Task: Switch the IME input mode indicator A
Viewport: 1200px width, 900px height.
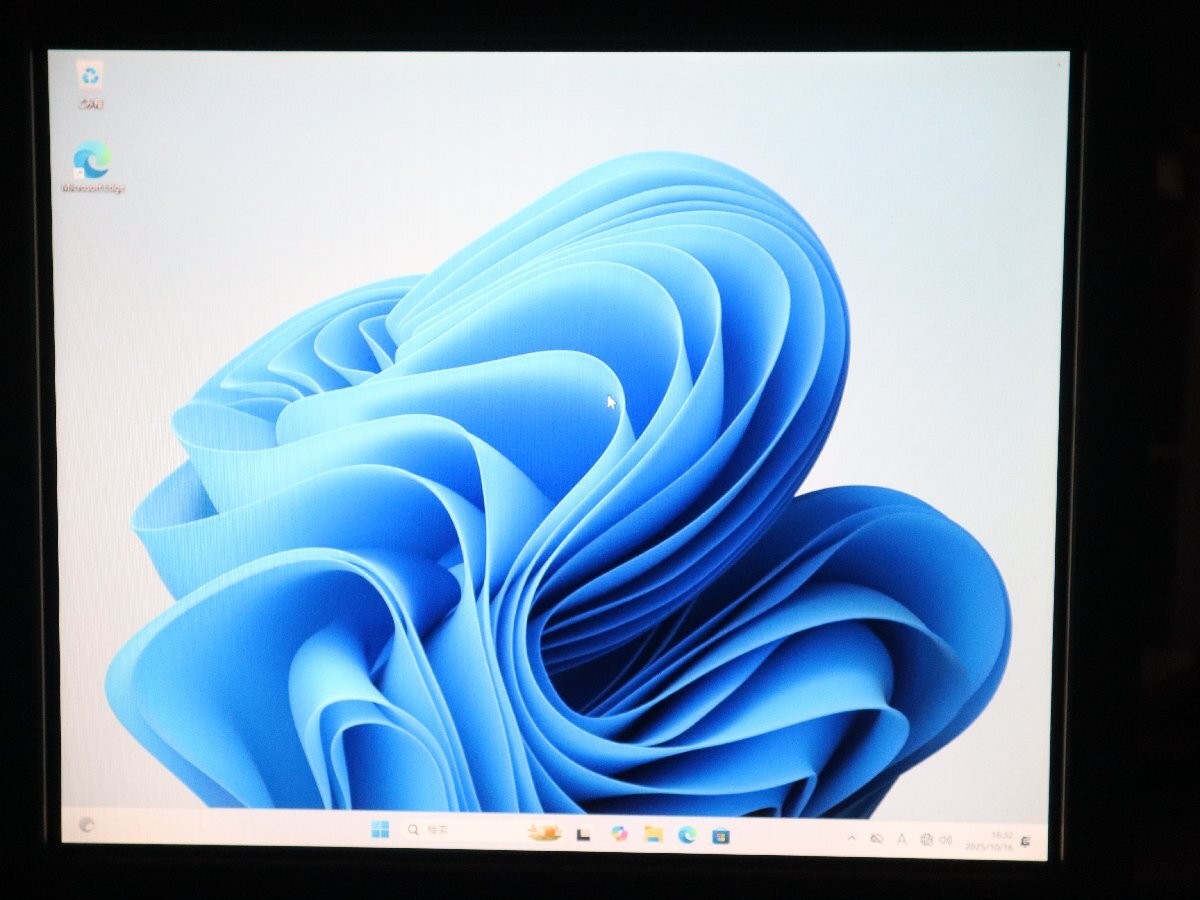Action: 902,840
